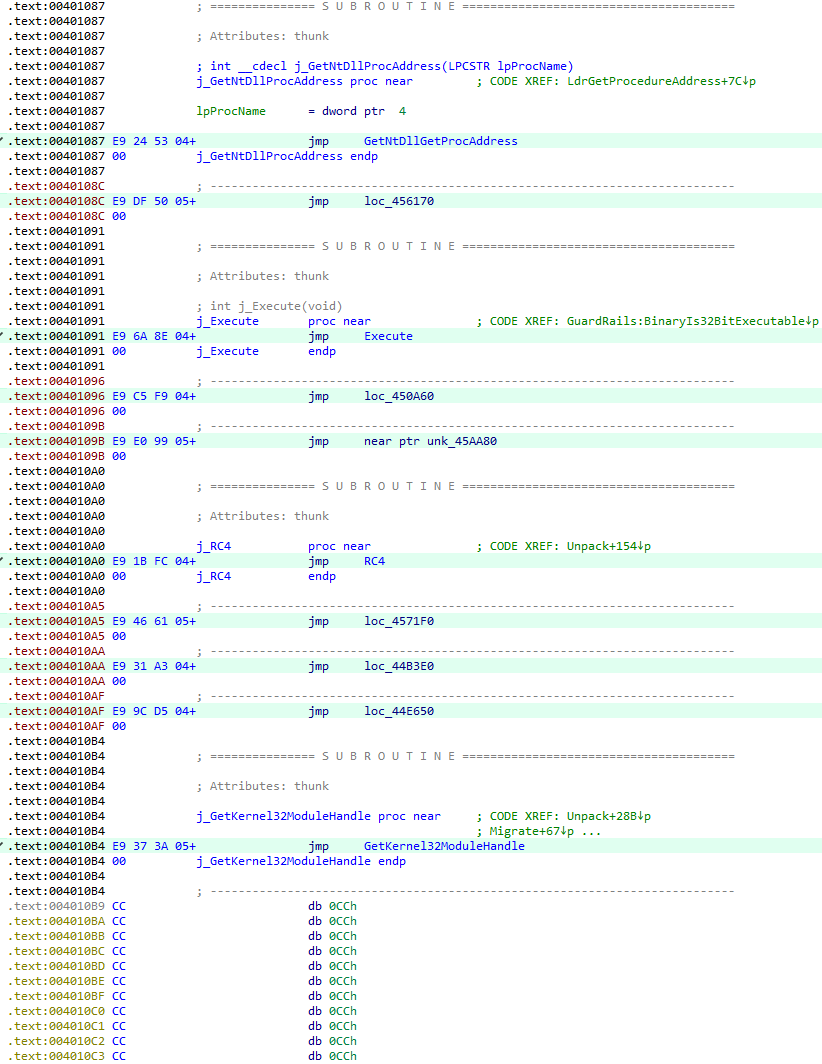Open the Unpack+28B cross reference

tap(608, 816)
